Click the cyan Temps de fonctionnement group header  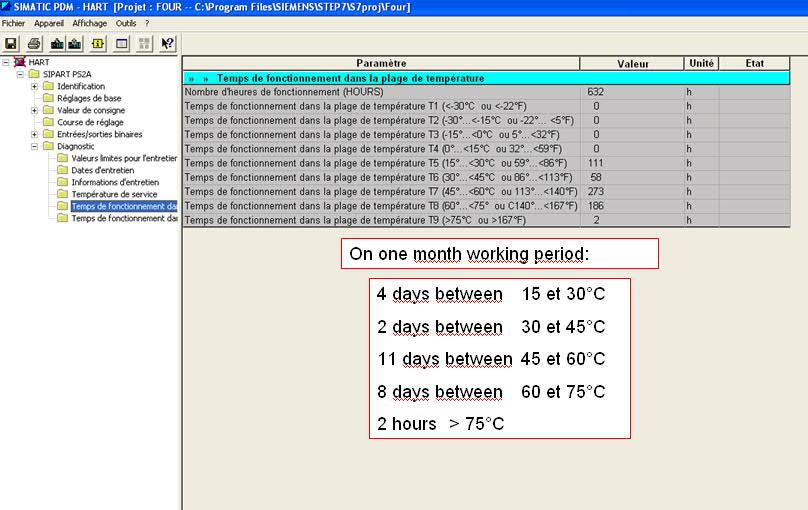486,78
